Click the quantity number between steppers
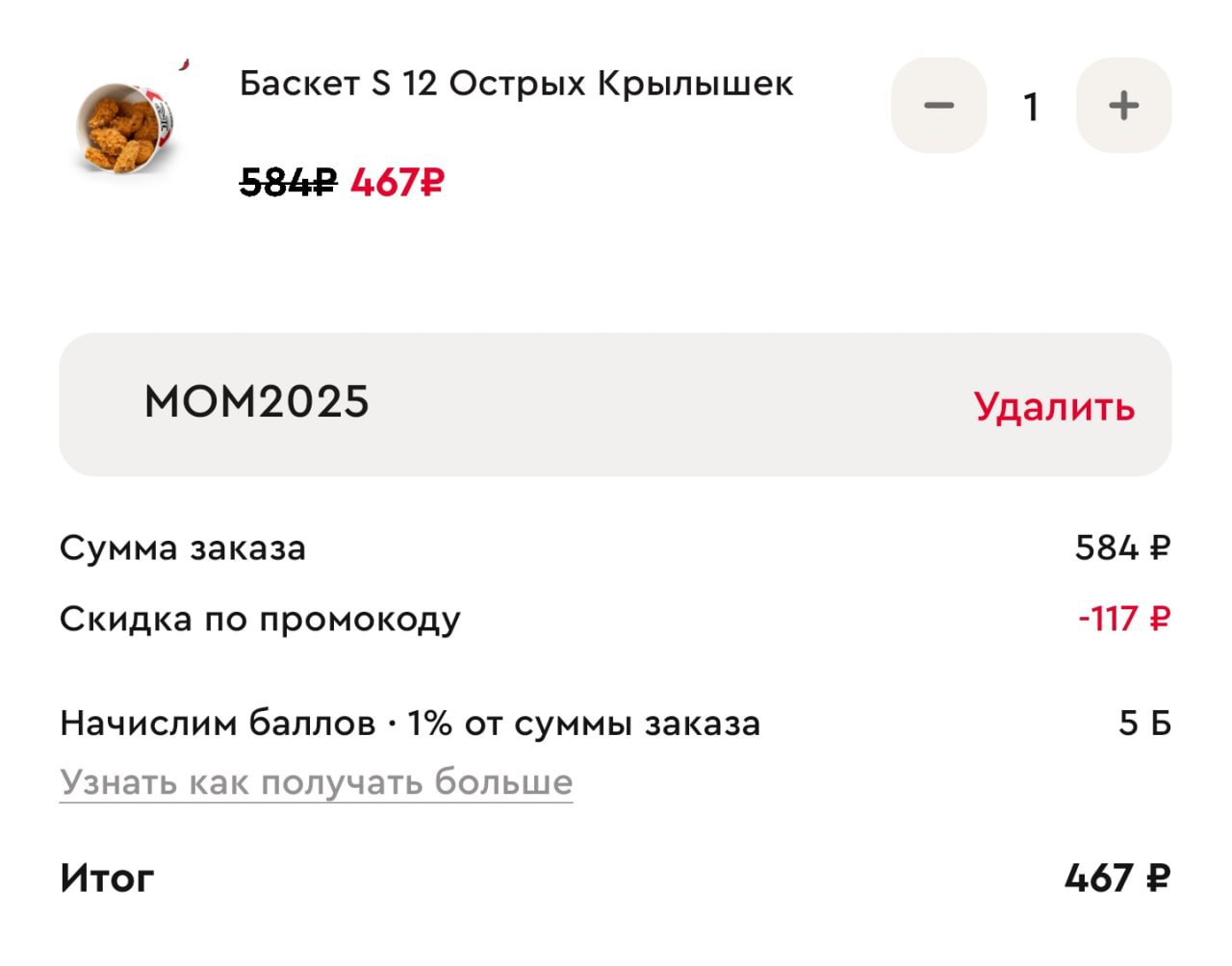 (1031, 107)
